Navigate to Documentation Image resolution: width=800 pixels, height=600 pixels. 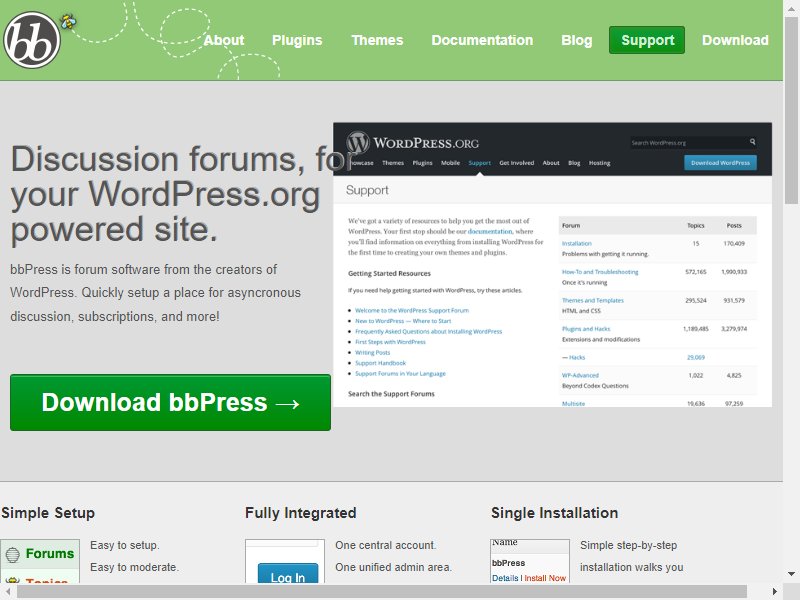tap(482, 40)
